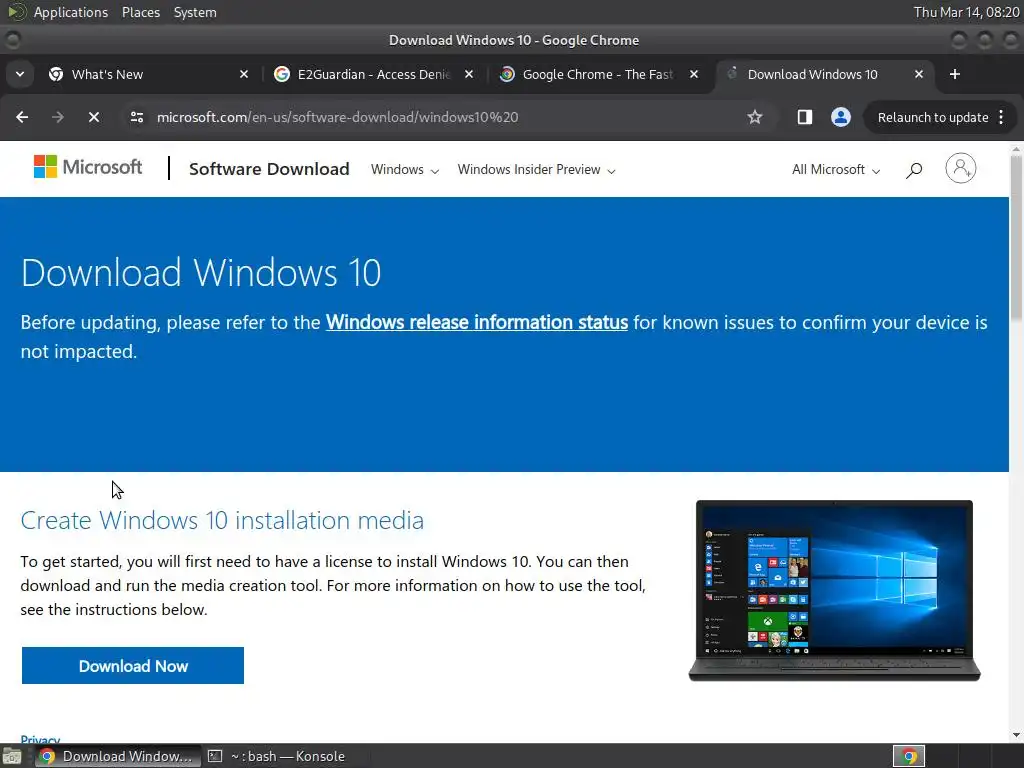
Task: Click the Microsoft account sign-in icon
Action: pos(961,168)
